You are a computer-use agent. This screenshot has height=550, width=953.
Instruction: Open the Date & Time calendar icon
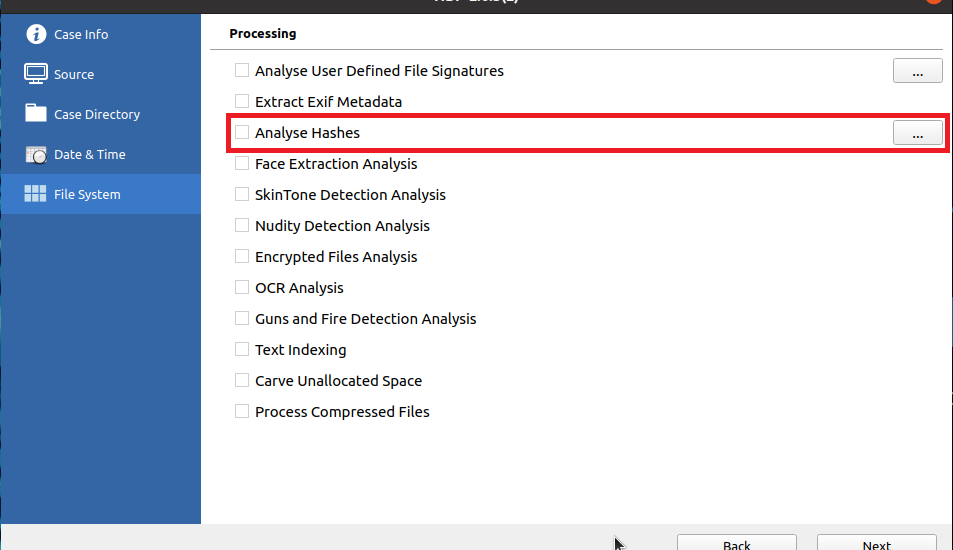36,154
